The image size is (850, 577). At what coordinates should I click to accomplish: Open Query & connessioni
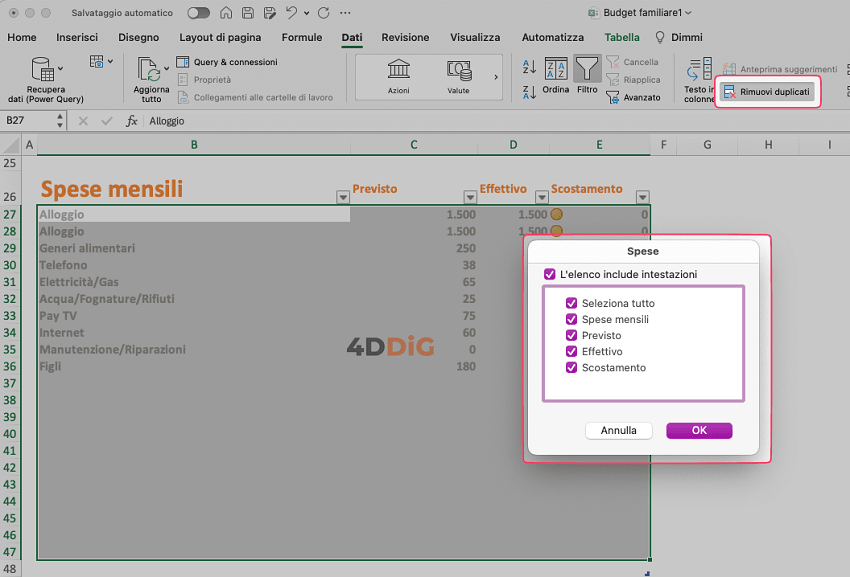coord(228,62)
